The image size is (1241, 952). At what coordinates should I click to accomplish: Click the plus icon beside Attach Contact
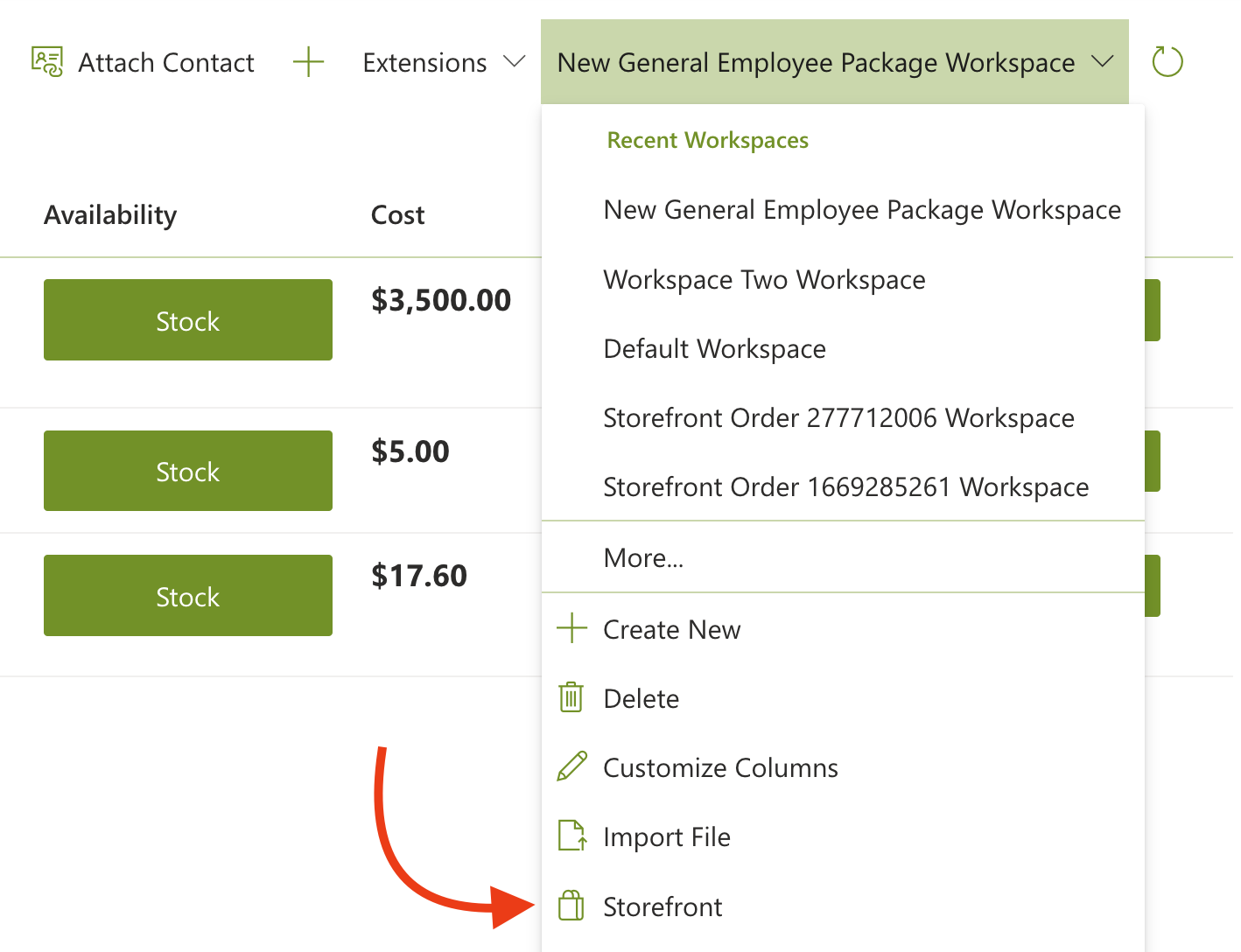coord(308,62)
